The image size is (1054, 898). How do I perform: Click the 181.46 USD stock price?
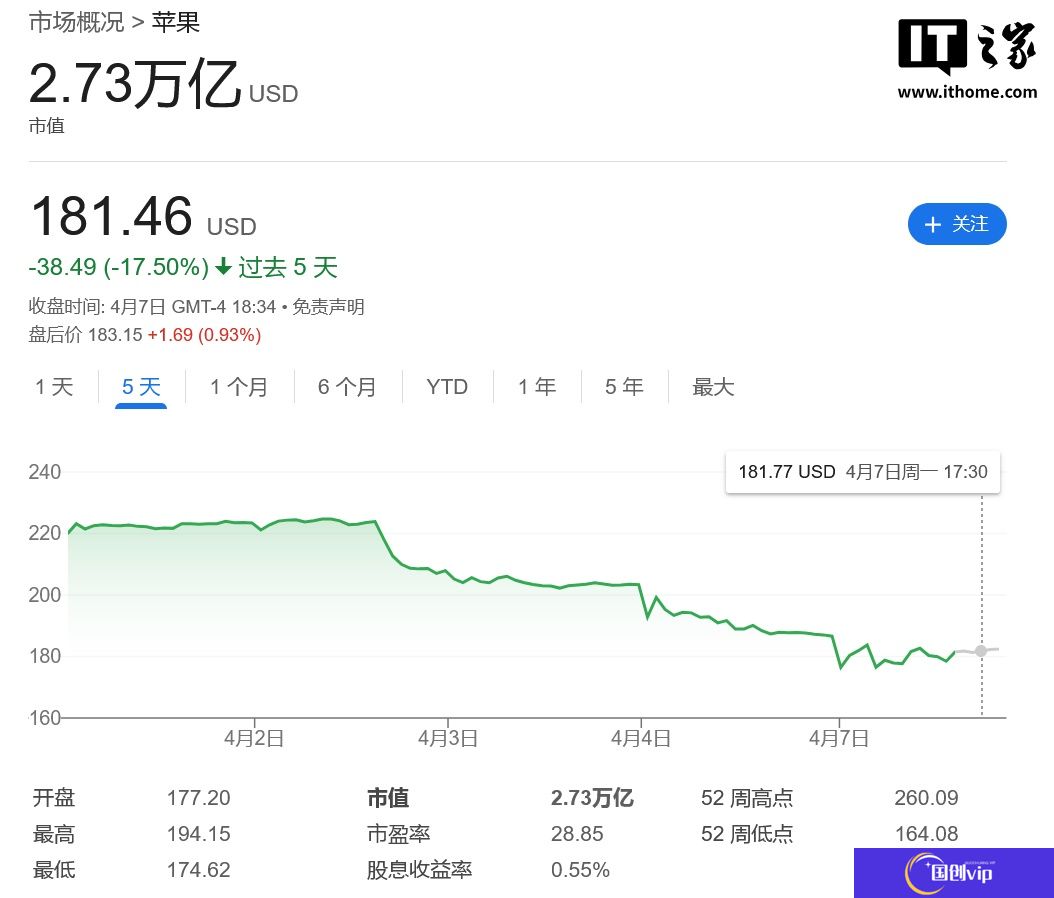coord(143,216)
